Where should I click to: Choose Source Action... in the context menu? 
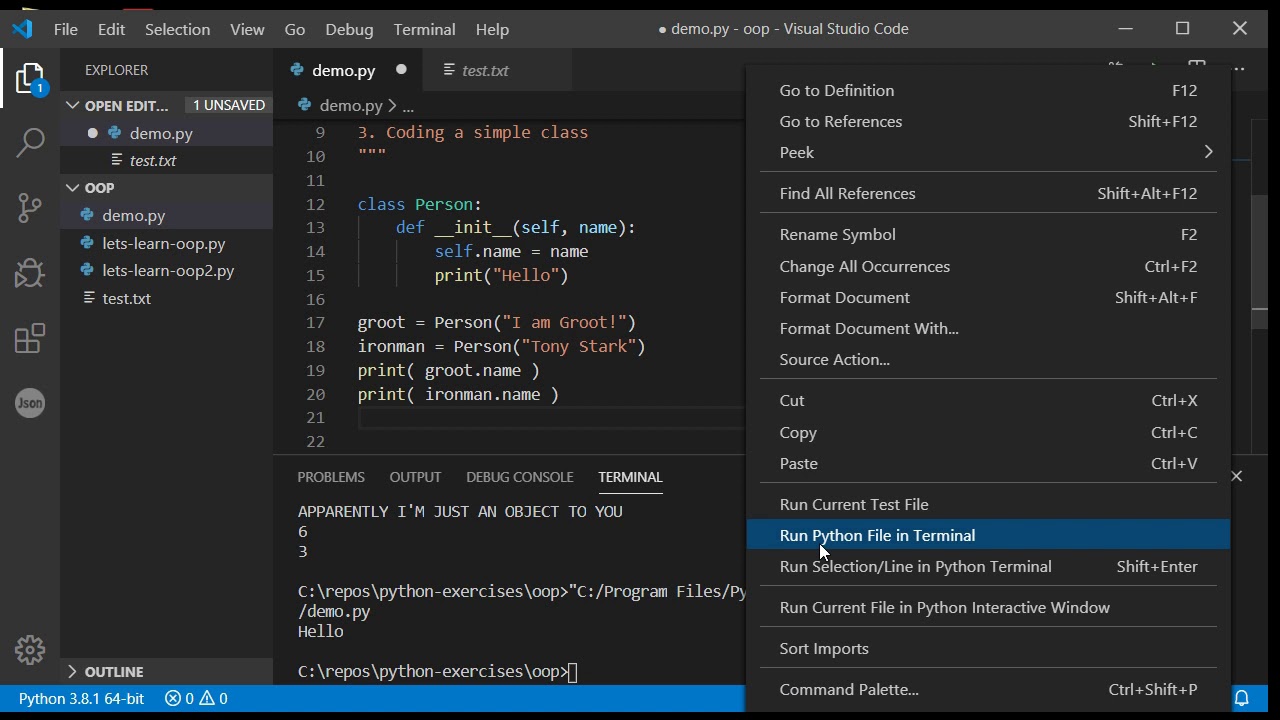pos(988,359)
